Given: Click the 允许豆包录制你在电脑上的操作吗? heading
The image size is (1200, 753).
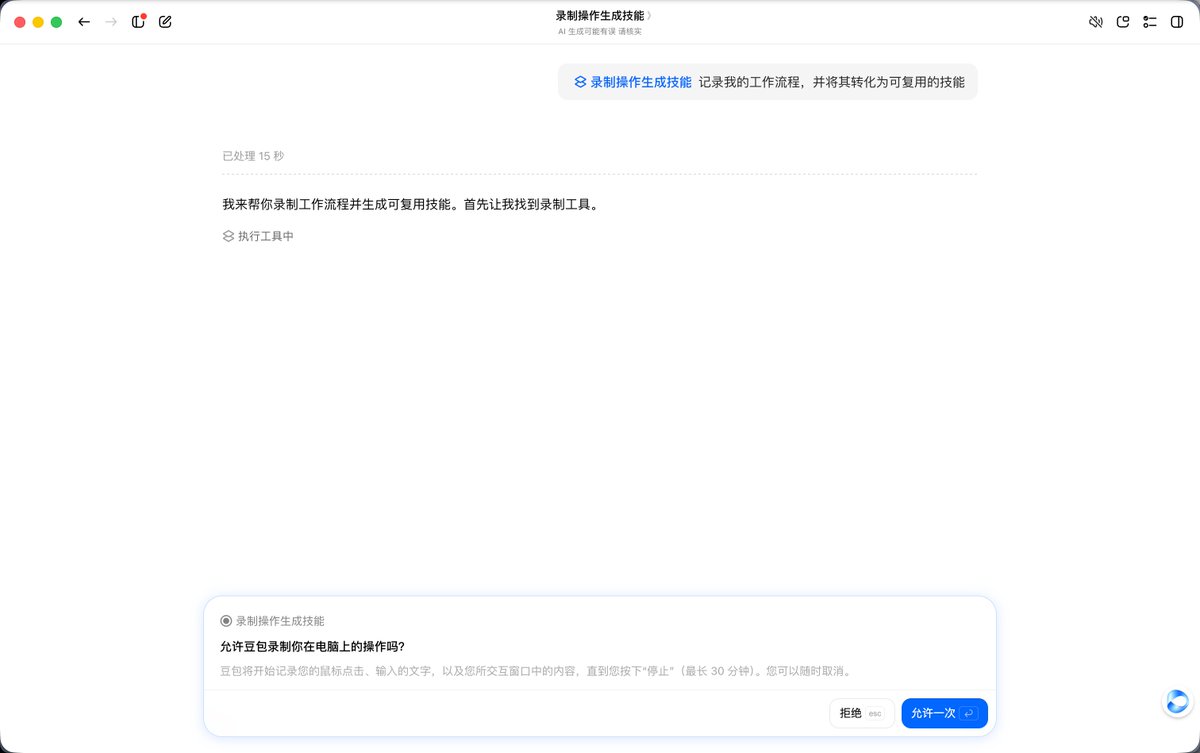Looking at the screenshot, I should click(312, 646).
